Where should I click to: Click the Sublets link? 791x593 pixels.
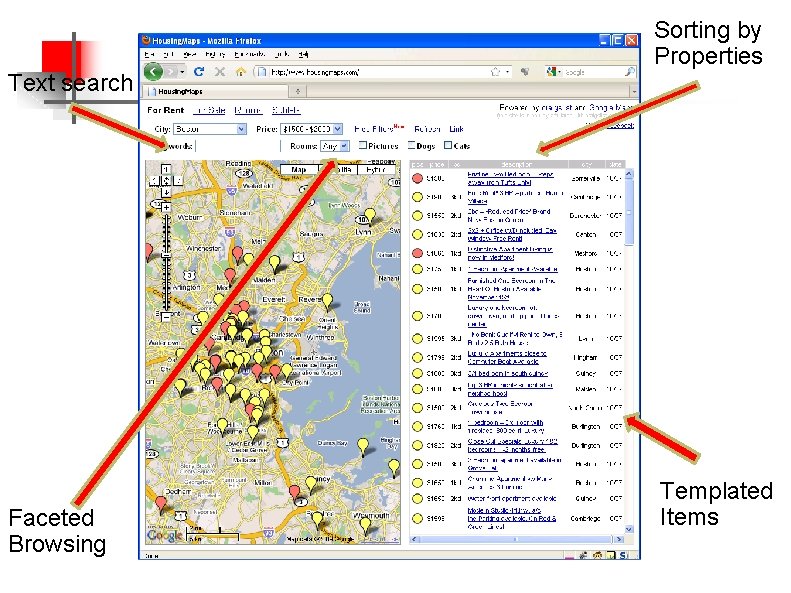click(x=286, y=110)
